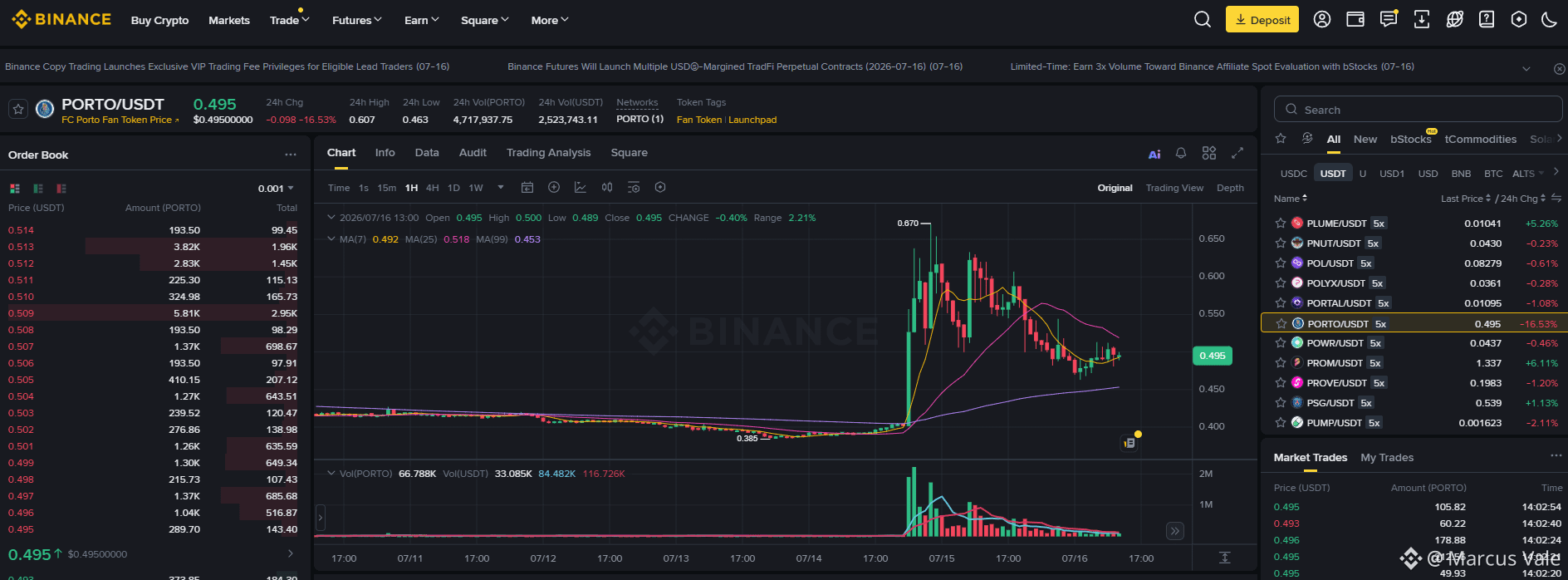This screenshot has width=1568, height=580.
Task: Show bids-only order book view
Action: [x=38, y=189]
